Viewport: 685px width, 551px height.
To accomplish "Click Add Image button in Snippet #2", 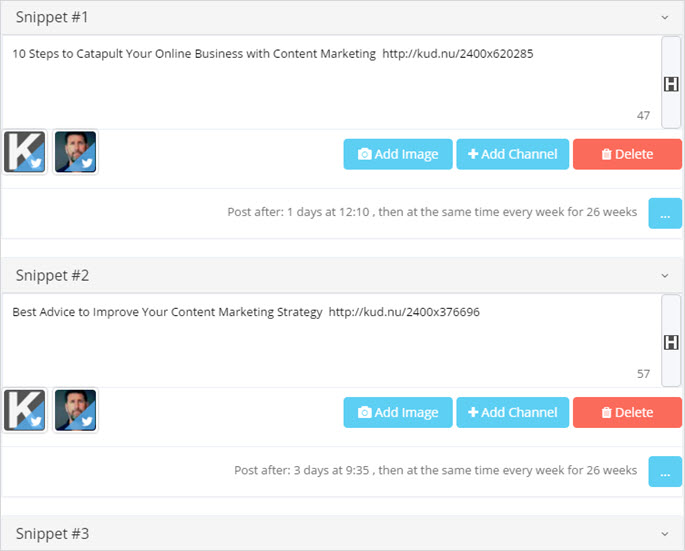I will pos(398,412).
